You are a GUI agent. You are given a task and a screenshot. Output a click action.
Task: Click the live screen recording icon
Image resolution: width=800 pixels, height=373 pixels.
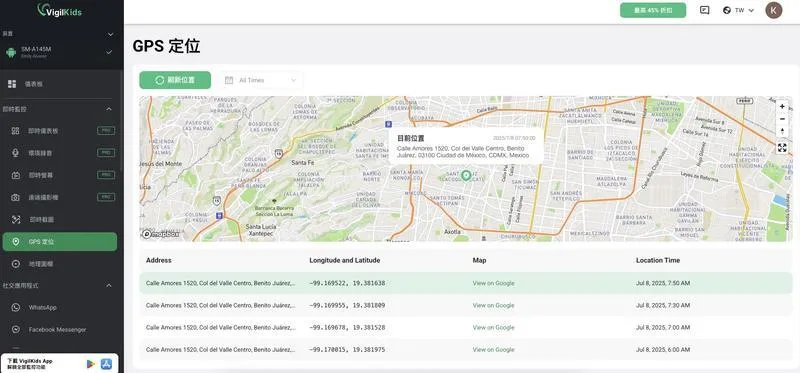pyautogui.click(x=16, y=175)
